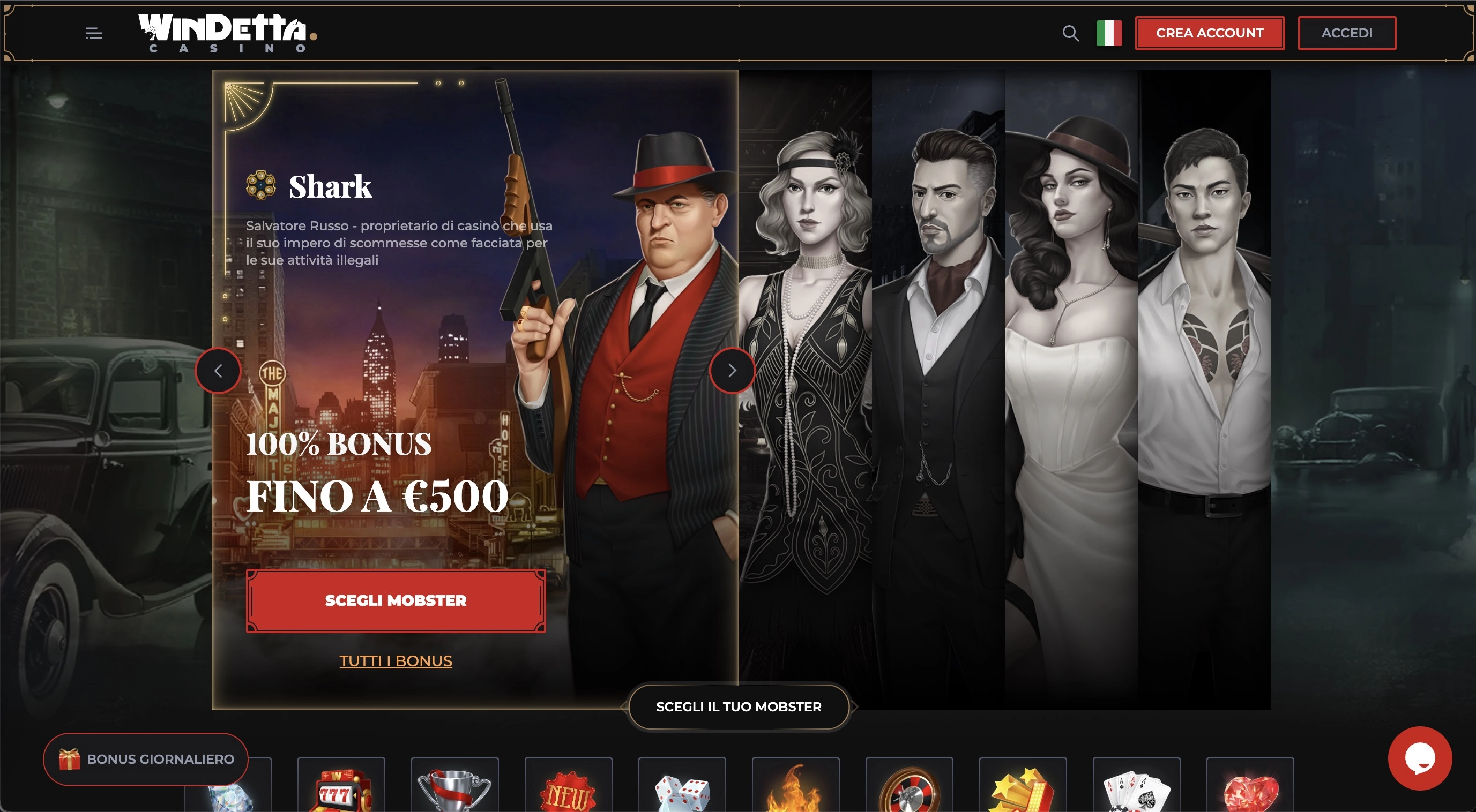The width and height of the screenshot is (1476, 812).
Task: Open the Italian flag language selector
Action: coord(1109,33)
